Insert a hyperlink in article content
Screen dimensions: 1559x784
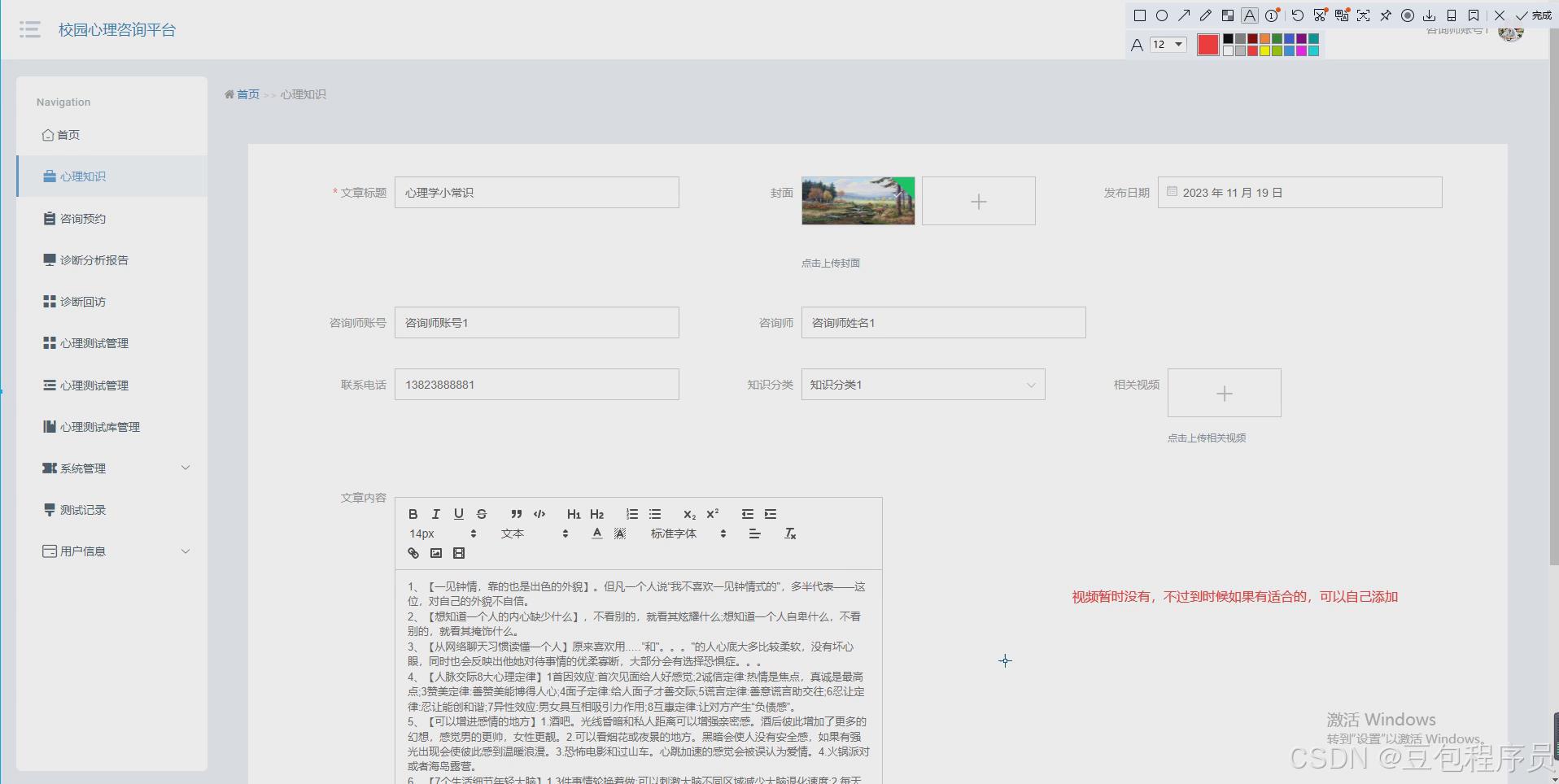tap(413, 553)
